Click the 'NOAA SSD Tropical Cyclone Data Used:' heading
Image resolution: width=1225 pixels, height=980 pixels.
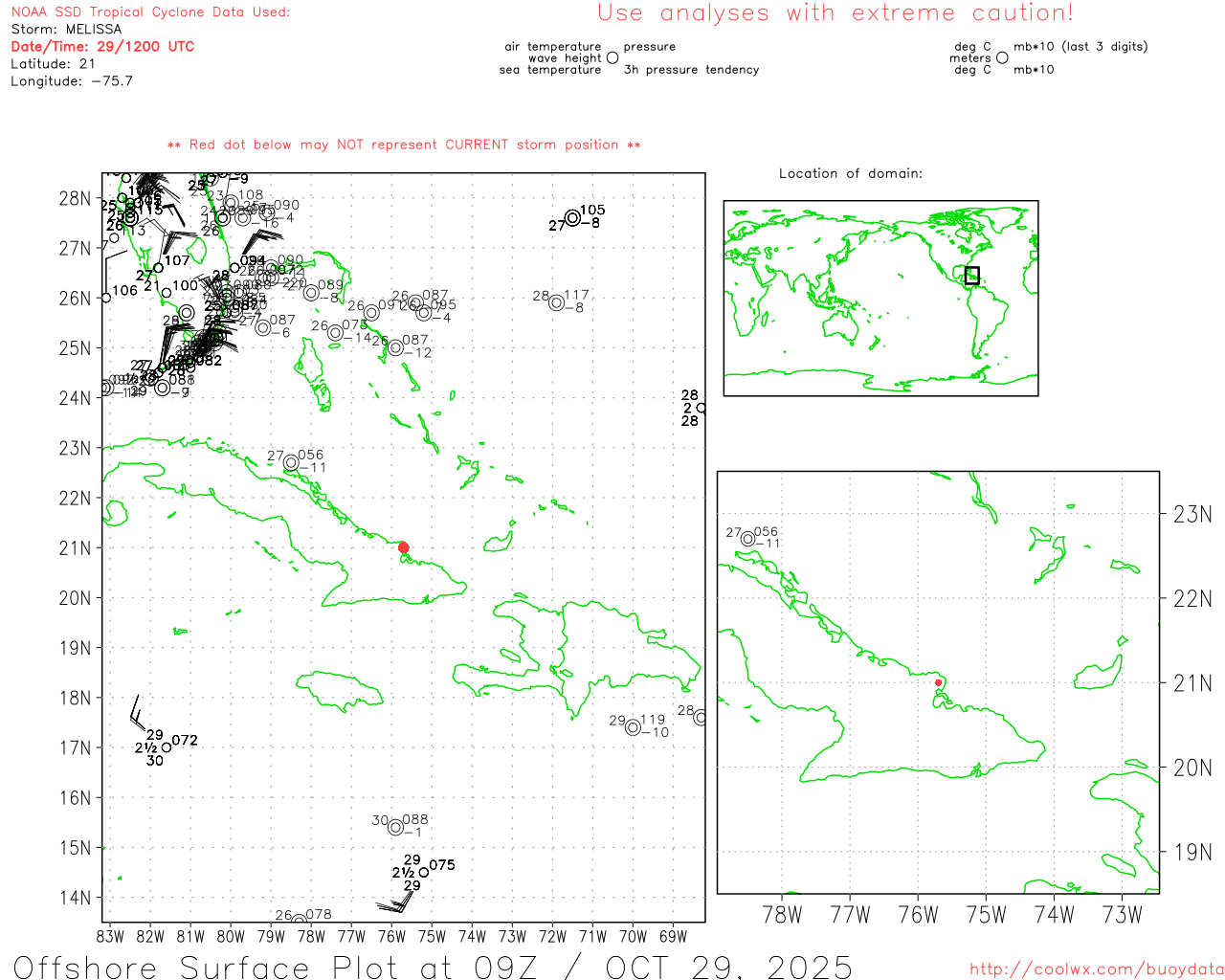click(150, 12)
